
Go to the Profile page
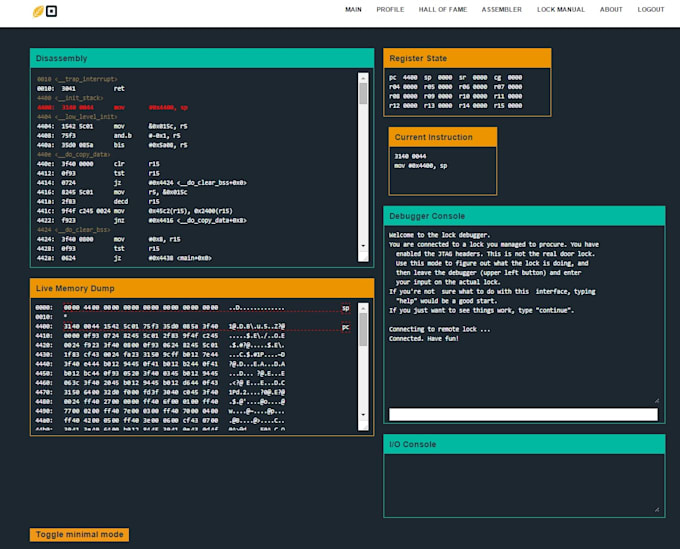pyautogui.click(x=390, y=9)
